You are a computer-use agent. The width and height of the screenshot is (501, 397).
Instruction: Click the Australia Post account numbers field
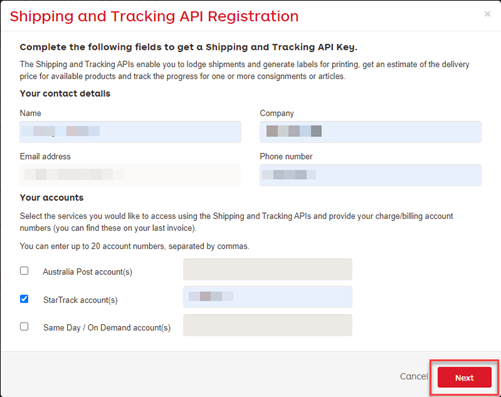(268, 269)
